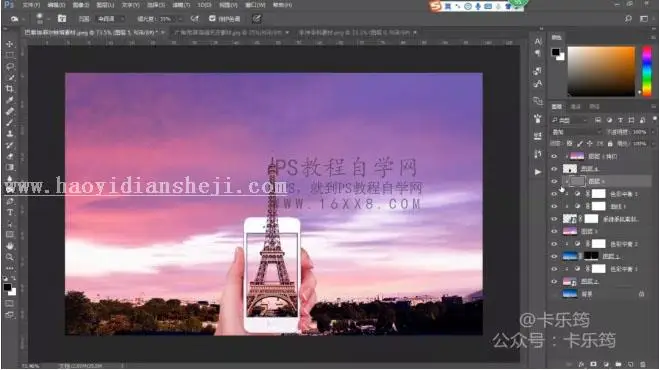Viewport: 659px width, 370px height.
Task: Open the Actions panel play icon
Action: coord(538,172)
